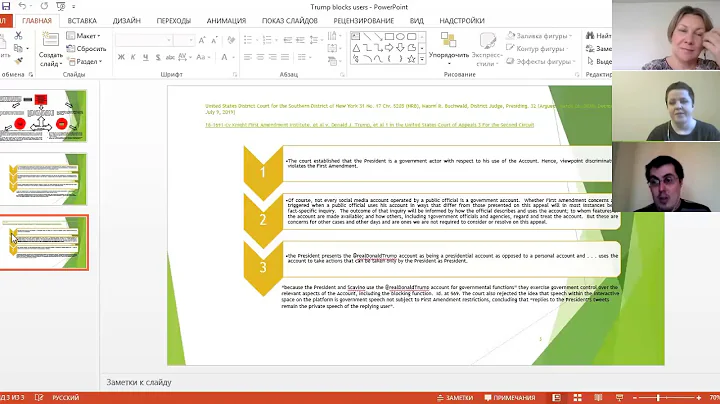Toggle text shadow (S) formatting
Screen dimensions: 720x404
[158, 57]
